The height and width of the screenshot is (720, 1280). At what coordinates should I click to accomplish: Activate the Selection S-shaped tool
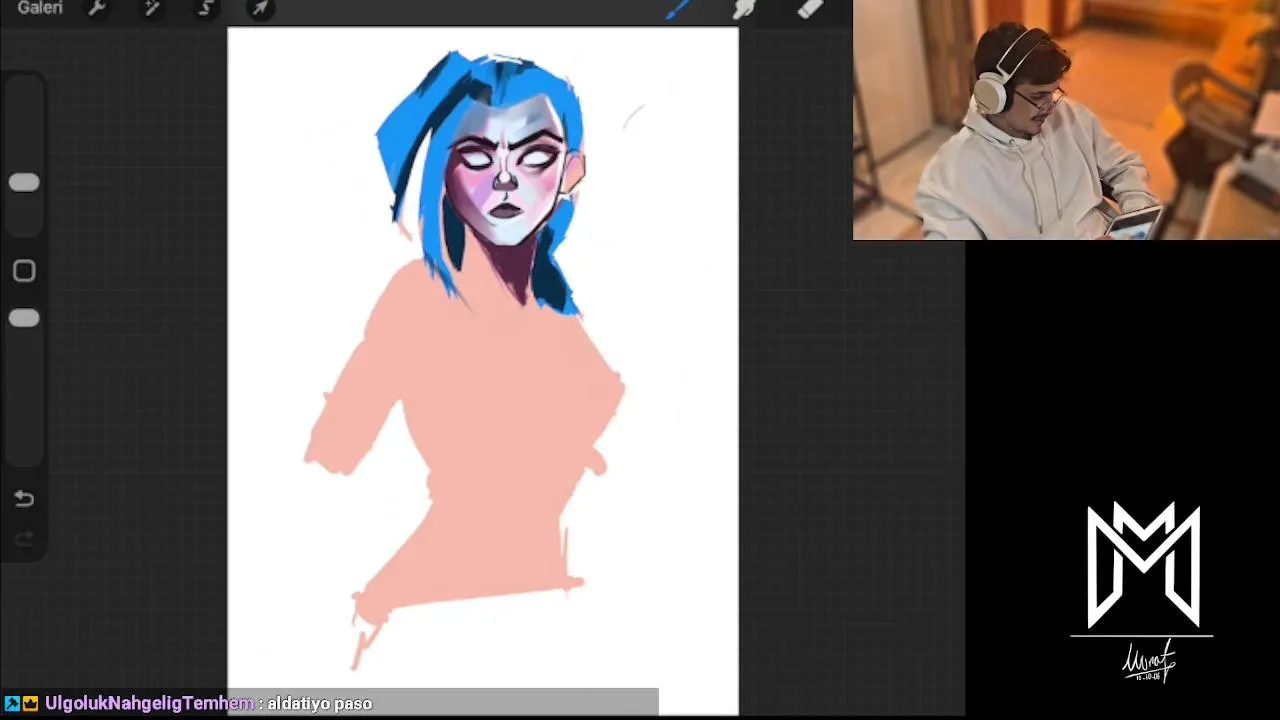click(206, 8)
